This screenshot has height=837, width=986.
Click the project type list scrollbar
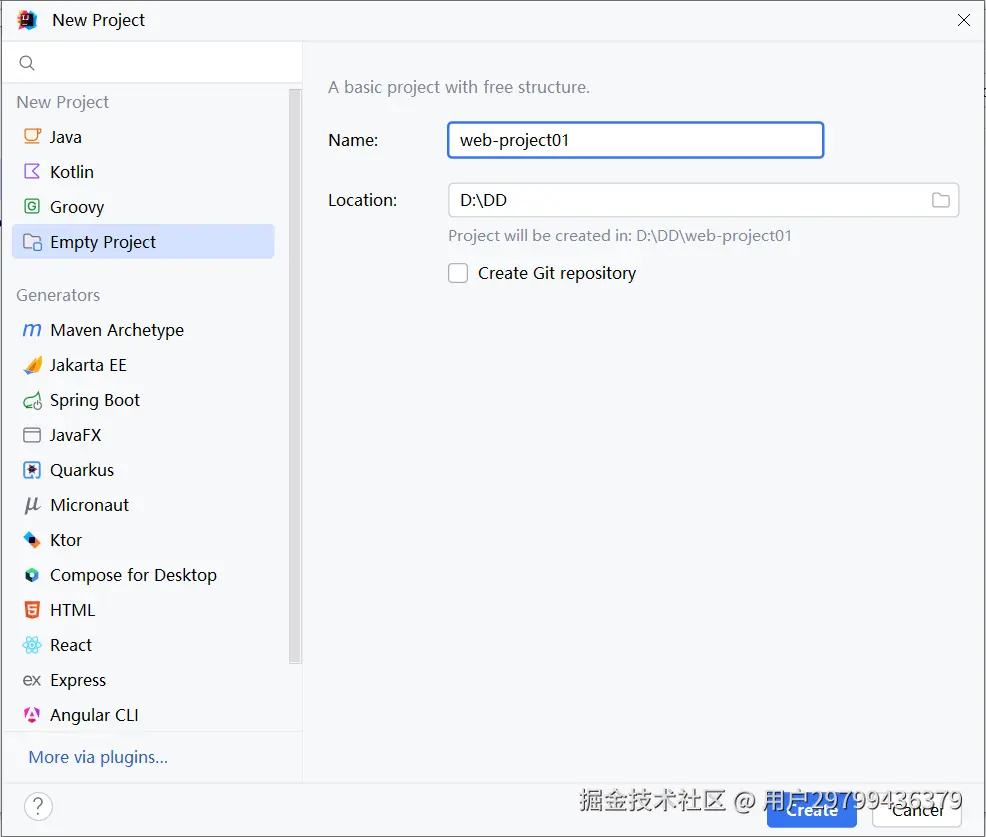tap(295, 376)
